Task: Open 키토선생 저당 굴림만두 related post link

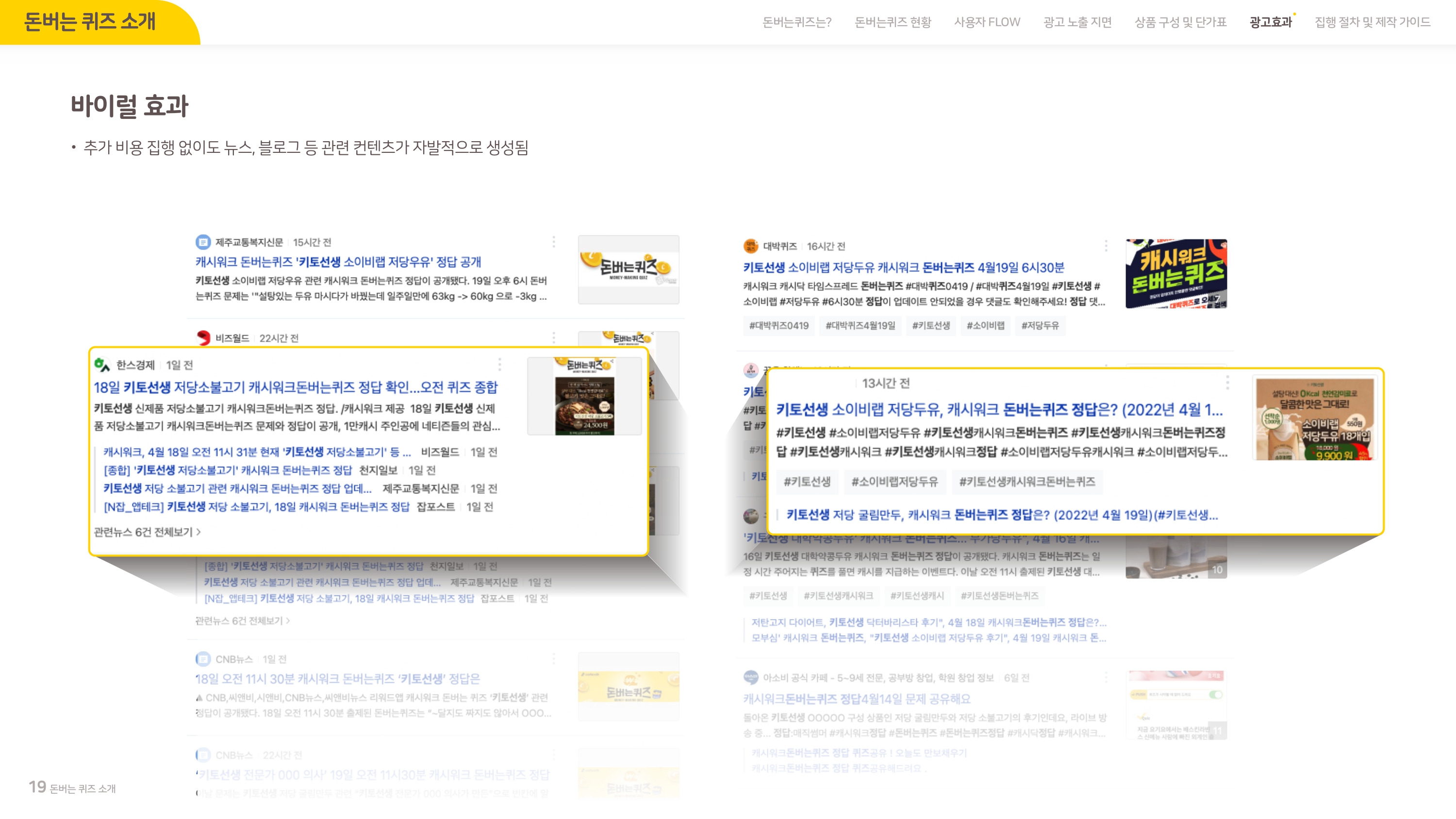Action: [1002, 514]
